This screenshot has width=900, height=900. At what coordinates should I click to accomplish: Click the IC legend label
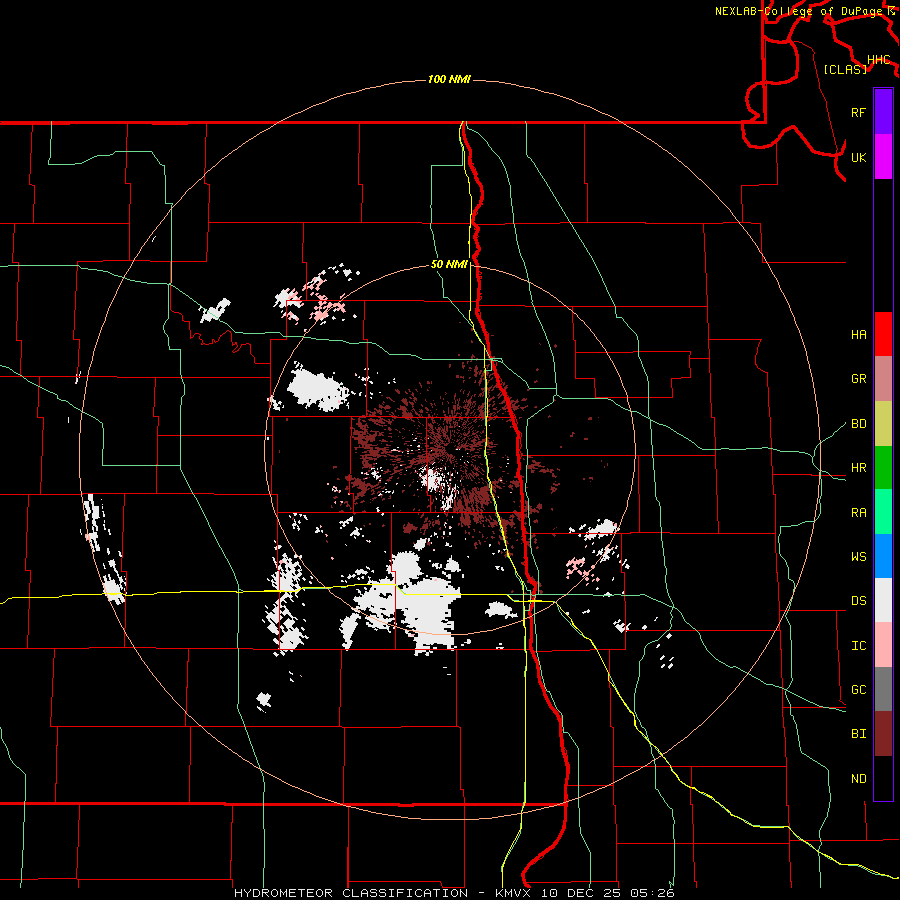tap(858, 646)
